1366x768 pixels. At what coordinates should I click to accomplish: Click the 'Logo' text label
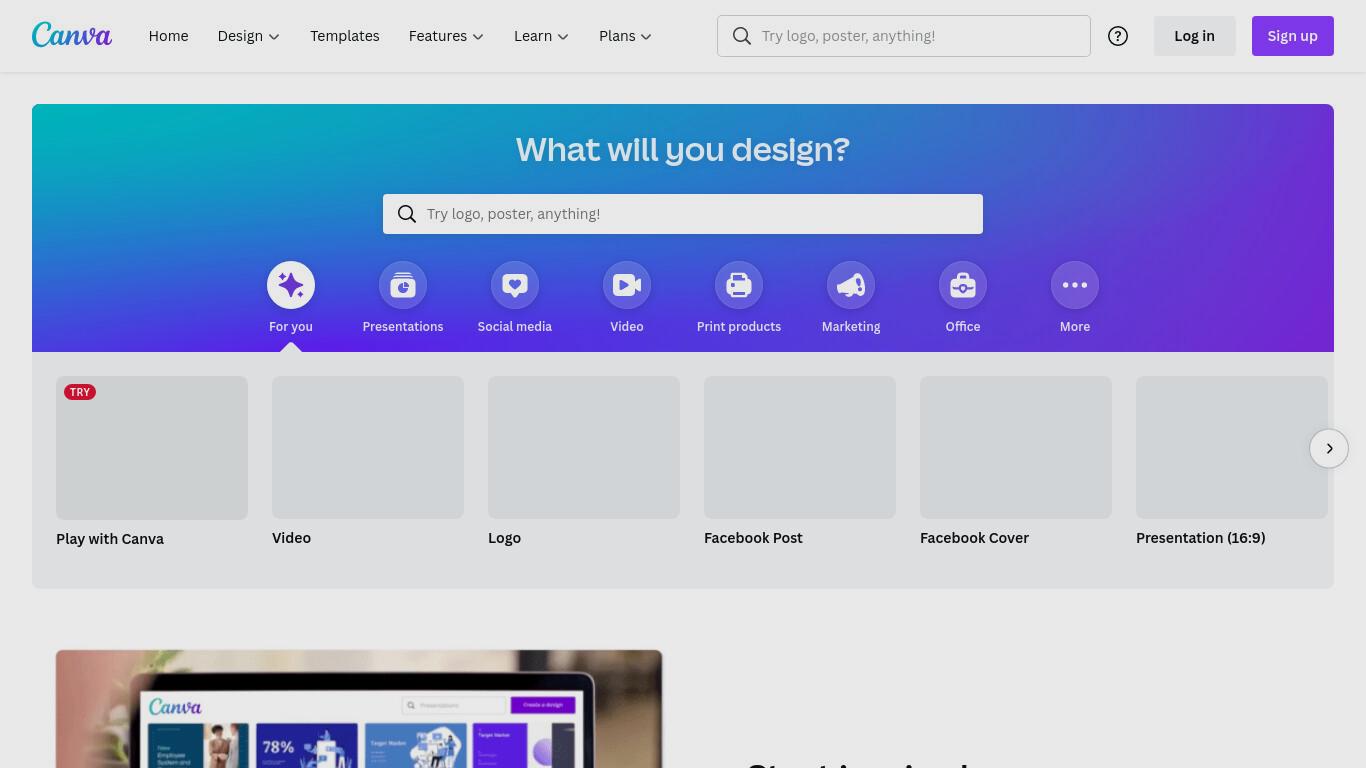(504, 538)
